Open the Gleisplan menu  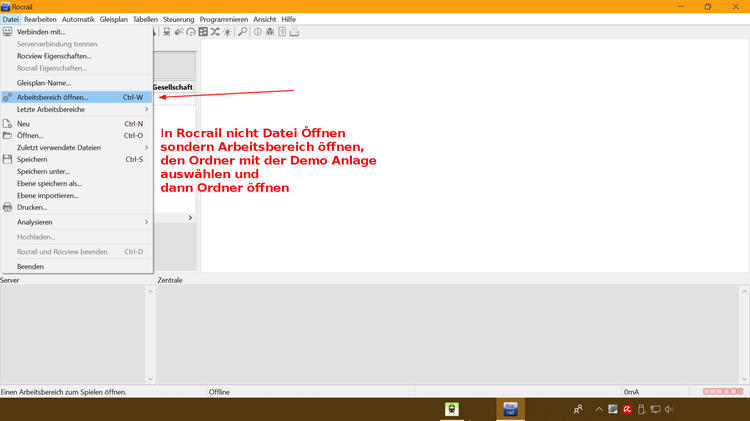[x=113, y=19]
